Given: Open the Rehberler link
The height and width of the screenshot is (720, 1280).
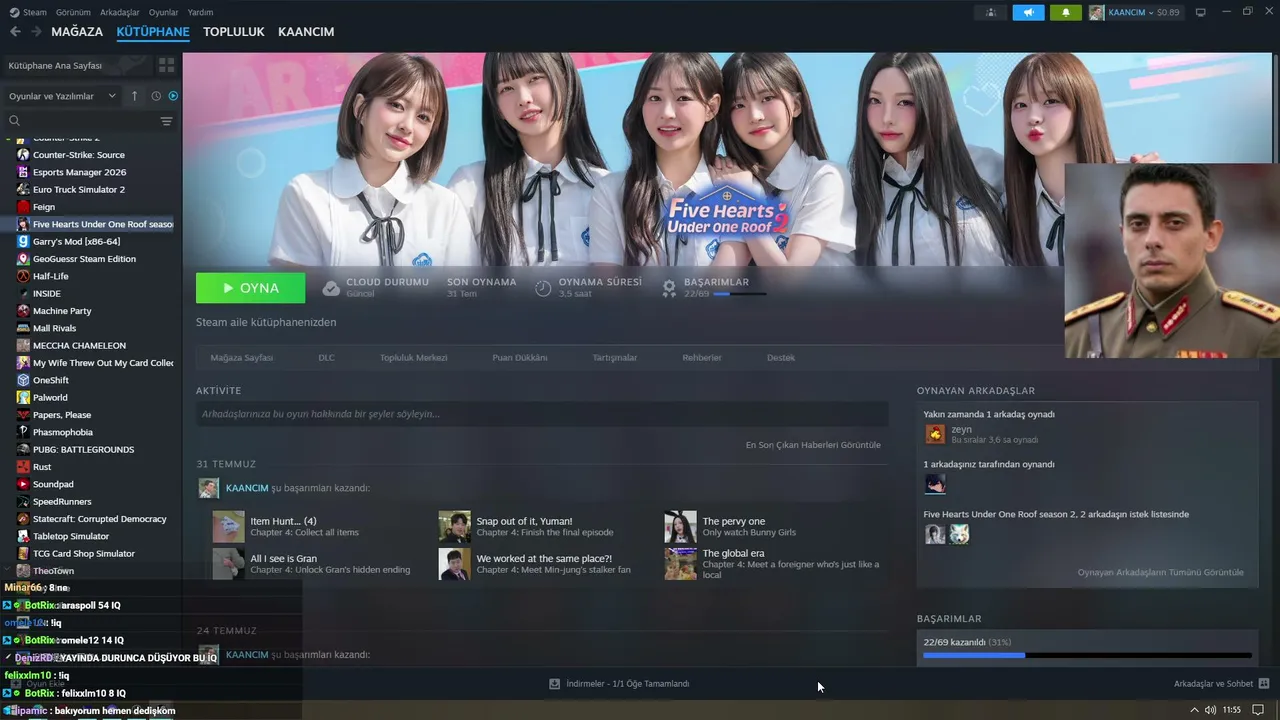Looking at the screenshot, I should (702, 357).
